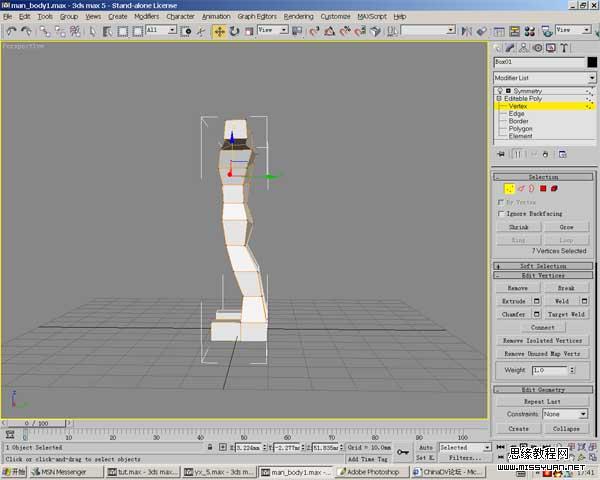Click the Redo arrow icon
Screen dimensions: 600x480
pyautogui.click(x=26, y=31)
